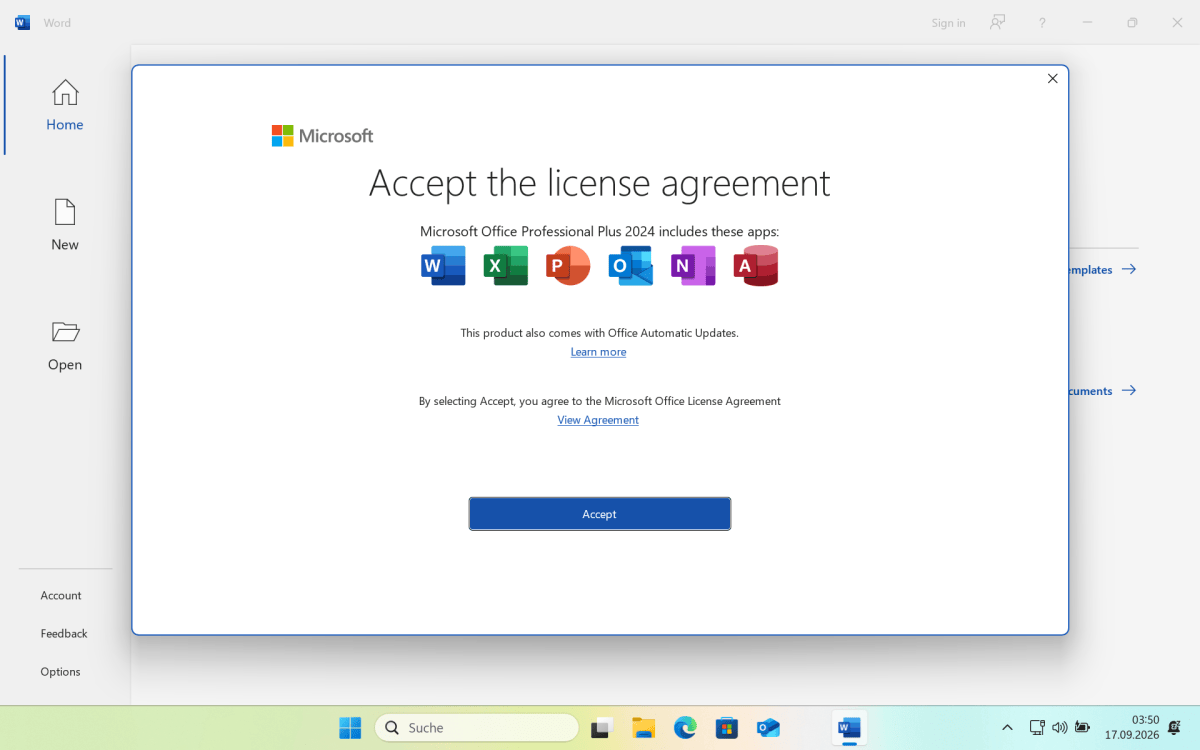Accept the license agreement
Image resolution: width=1200 pixels, height=750 pixels.
600,514
